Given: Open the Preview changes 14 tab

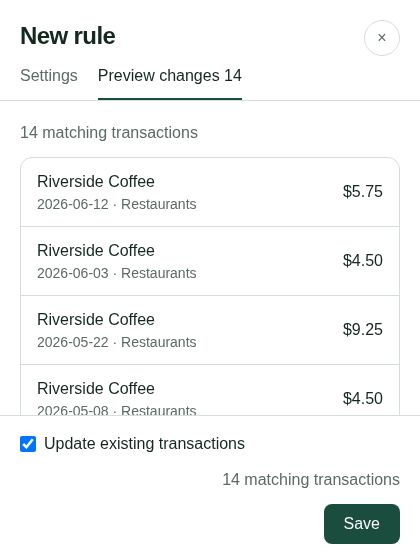Looking at the screenshot, I should pos(170,76).
